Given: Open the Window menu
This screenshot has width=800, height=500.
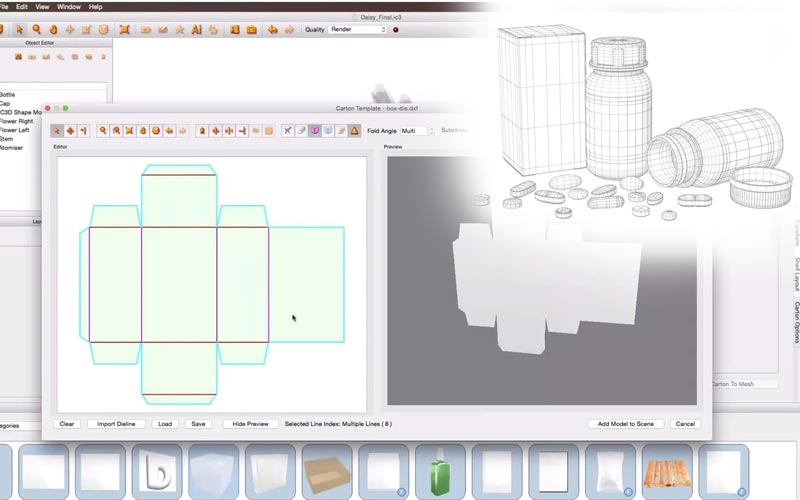Looking at the screenshot, I should click(x=69, y=7).
